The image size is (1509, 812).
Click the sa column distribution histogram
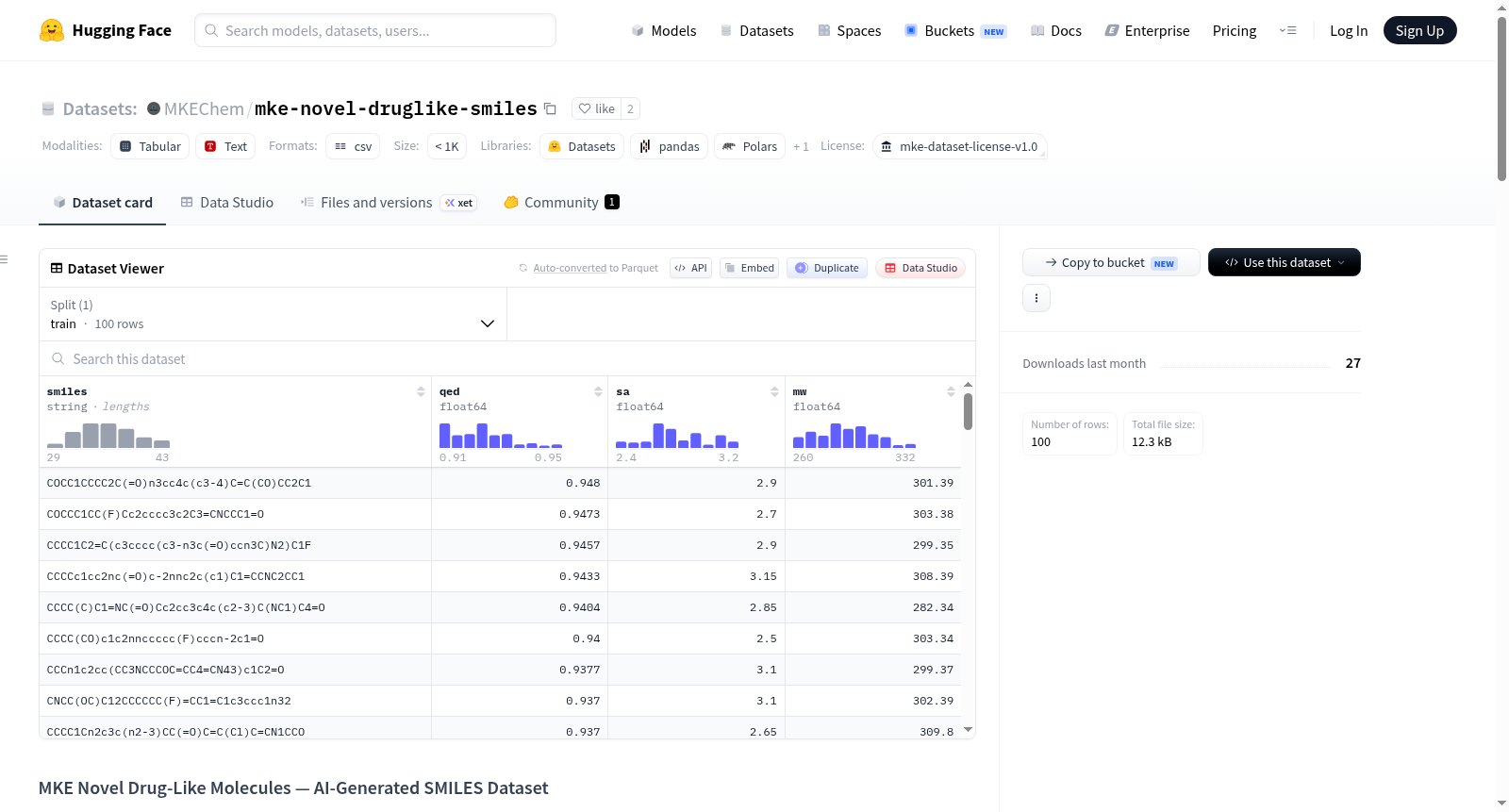coord(677,436)
